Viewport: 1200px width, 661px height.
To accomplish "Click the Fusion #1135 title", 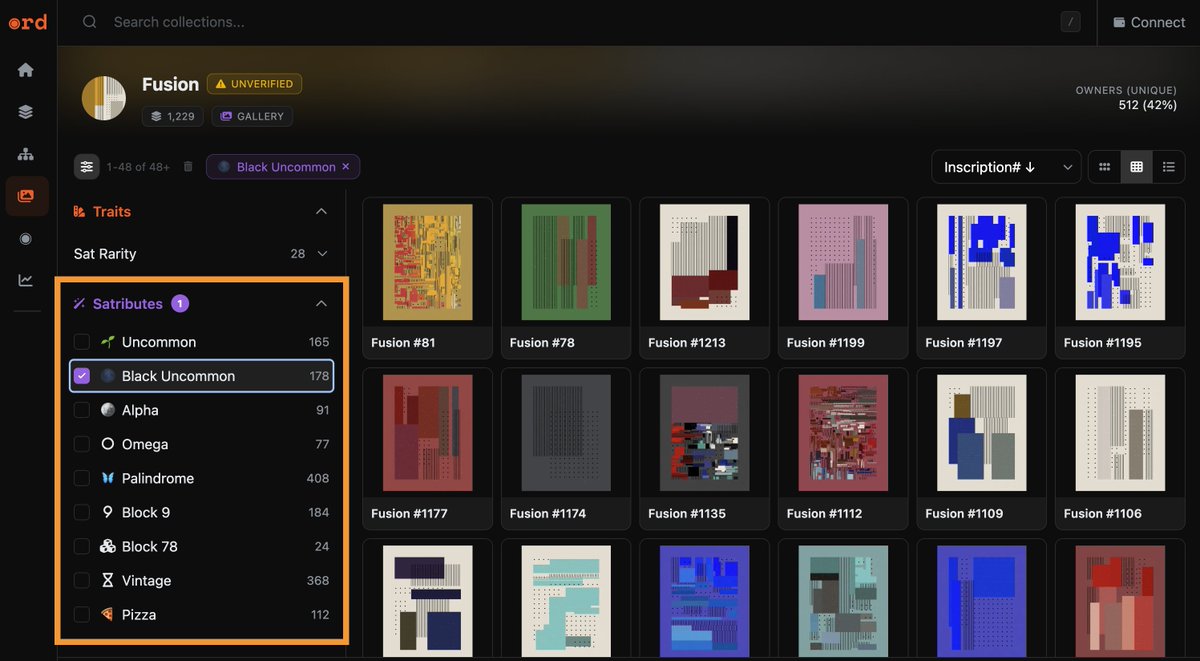I will pos(686,514).
